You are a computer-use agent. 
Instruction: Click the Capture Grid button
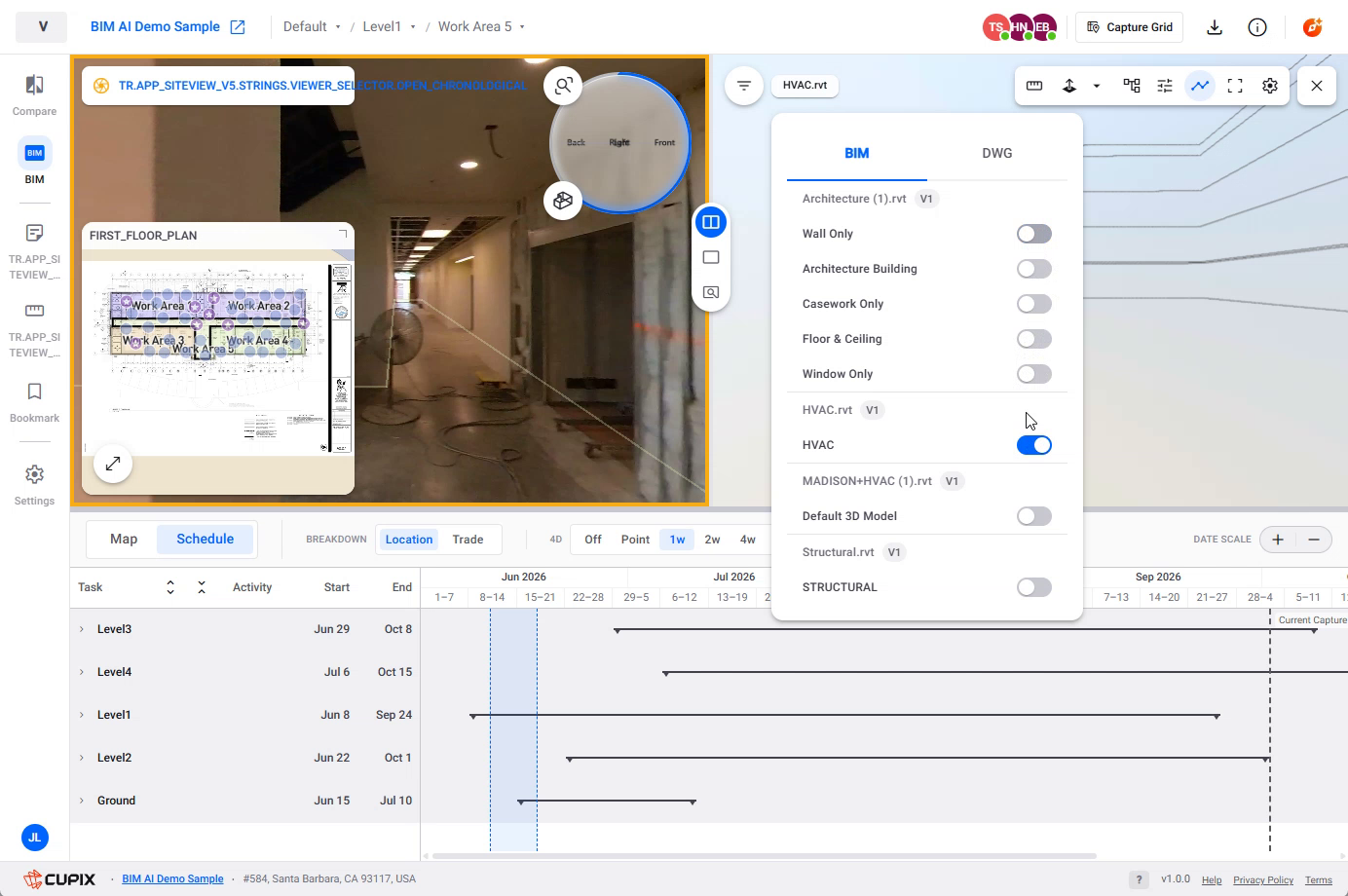tap(1130, 27)
